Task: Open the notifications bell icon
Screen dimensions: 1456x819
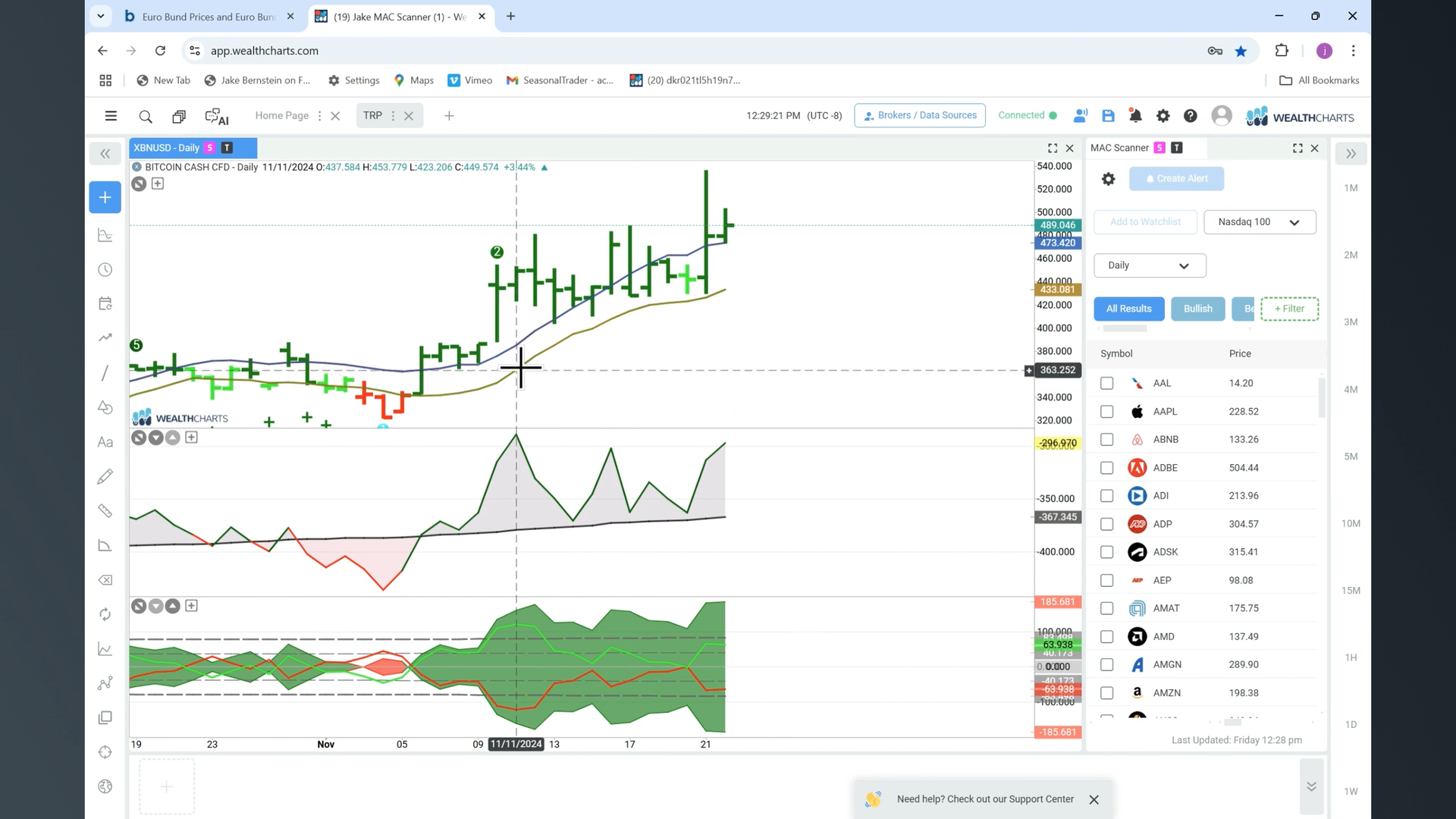Action: tap(1135, 116)
